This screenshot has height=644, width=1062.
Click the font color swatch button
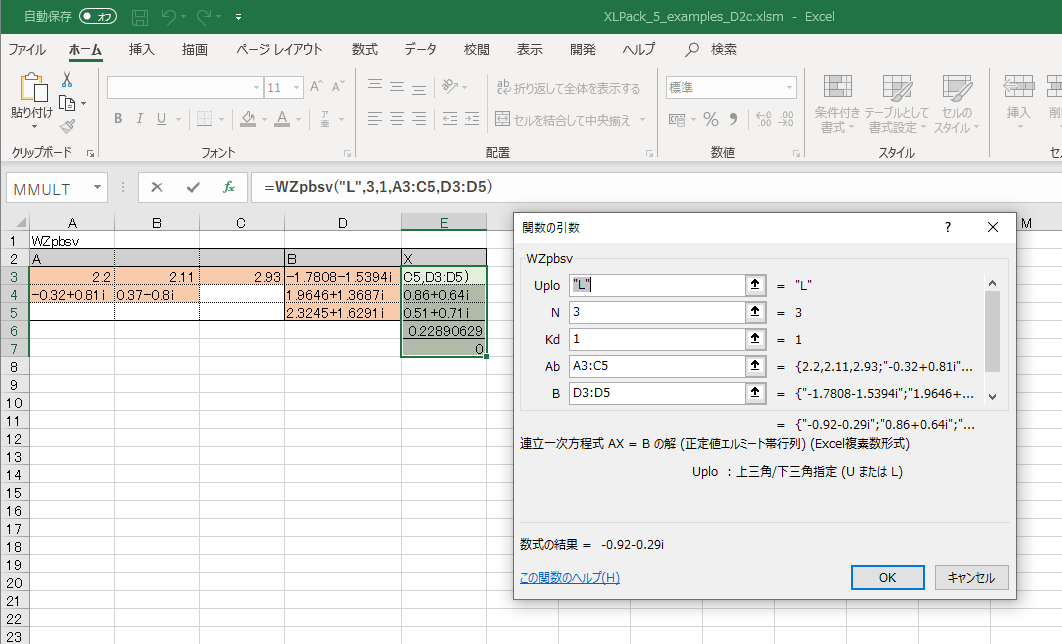coord(282,119)
